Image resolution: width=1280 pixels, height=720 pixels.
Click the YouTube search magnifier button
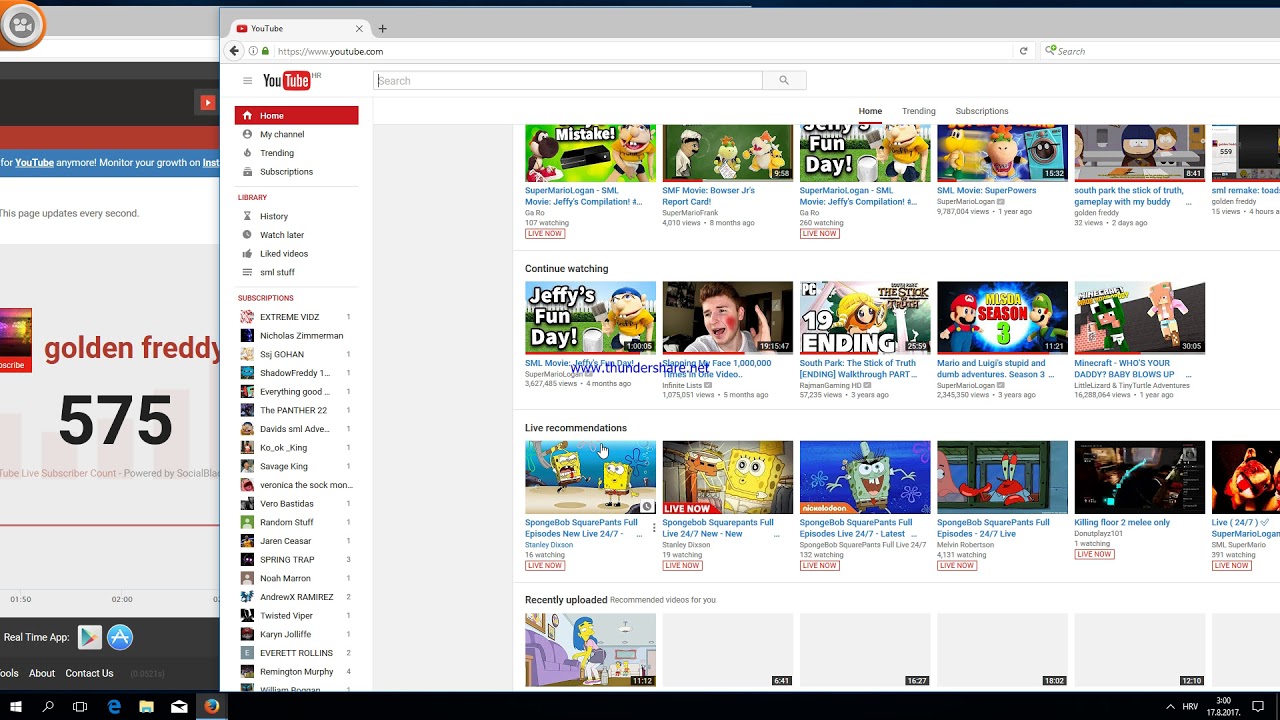coord(784,81)
